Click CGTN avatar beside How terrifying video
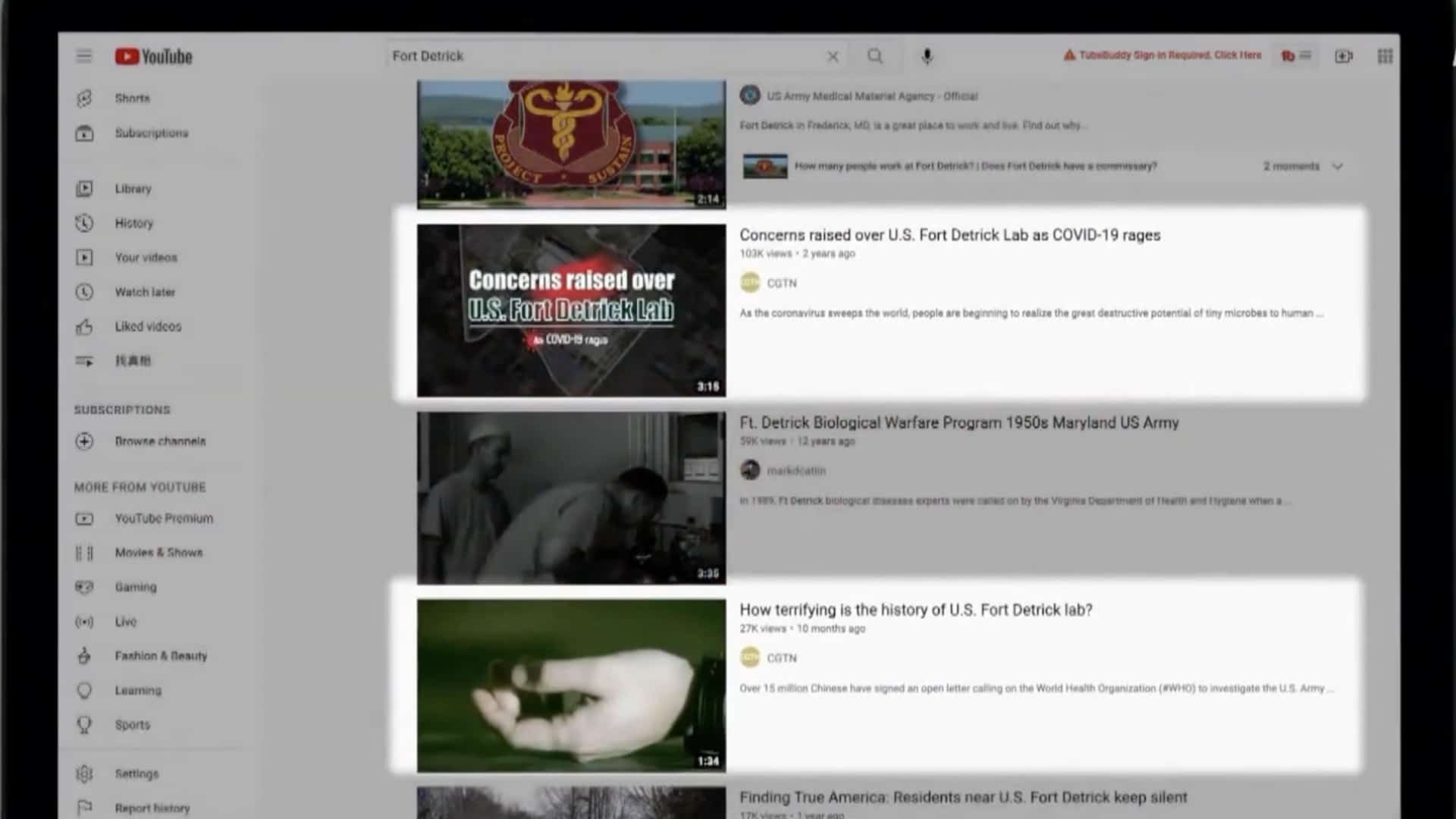Image resolution: width=1456 pixels, height=819 pixels. click(750, 657)
